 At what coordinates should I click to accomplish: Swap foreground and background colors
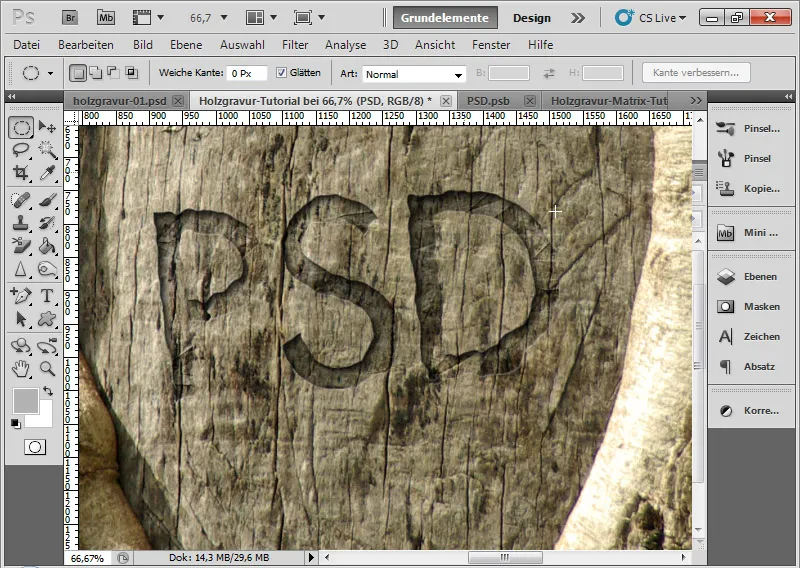point(48,391)
